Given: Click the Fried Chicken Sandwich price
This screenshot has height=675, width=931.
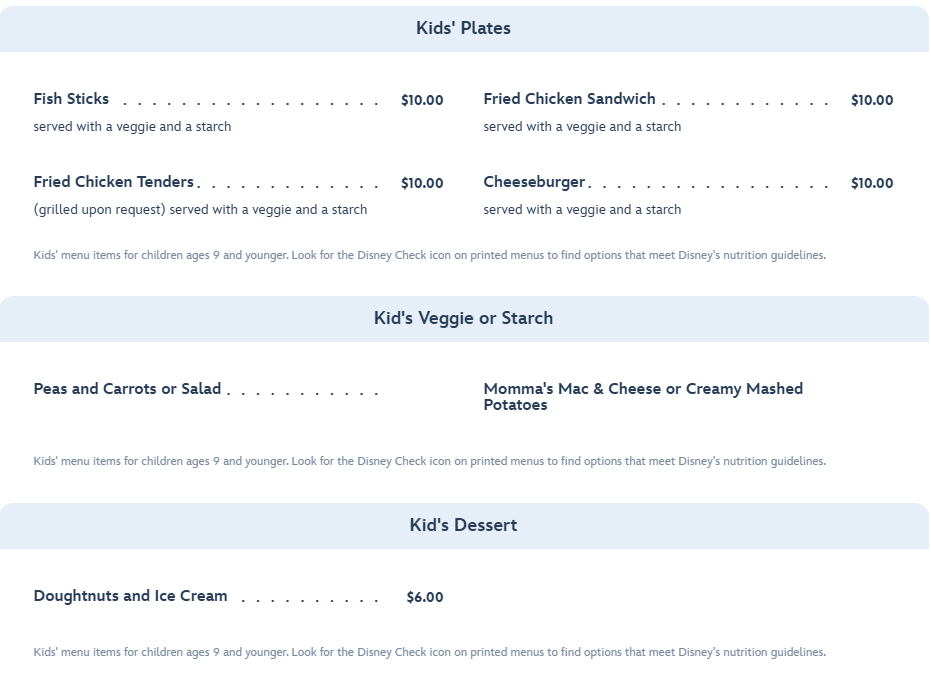Looking at the screenshot, I should [872, 100].
